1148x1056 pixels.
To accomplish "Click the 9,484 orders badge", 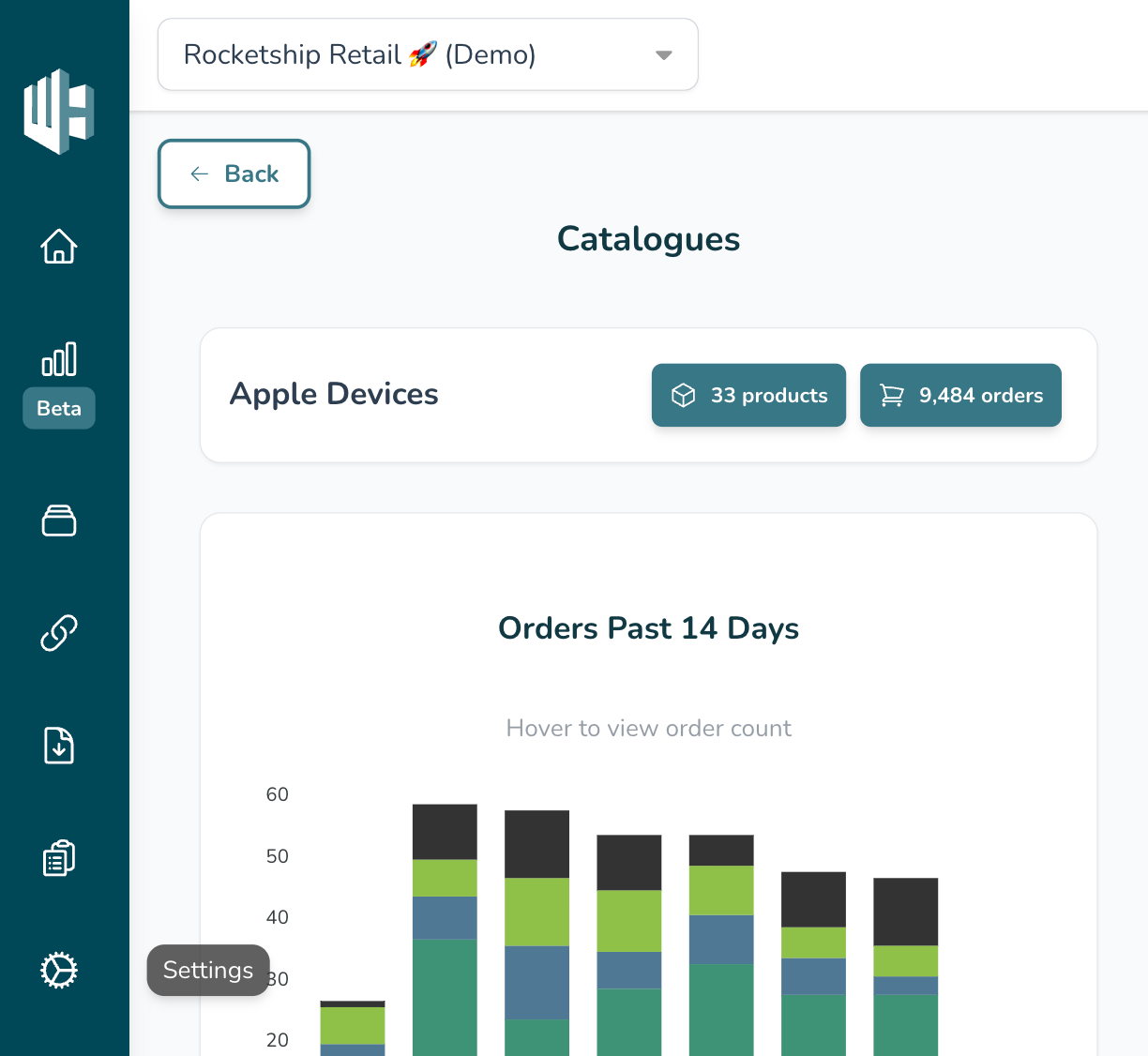I will click(x=960, y=395).
